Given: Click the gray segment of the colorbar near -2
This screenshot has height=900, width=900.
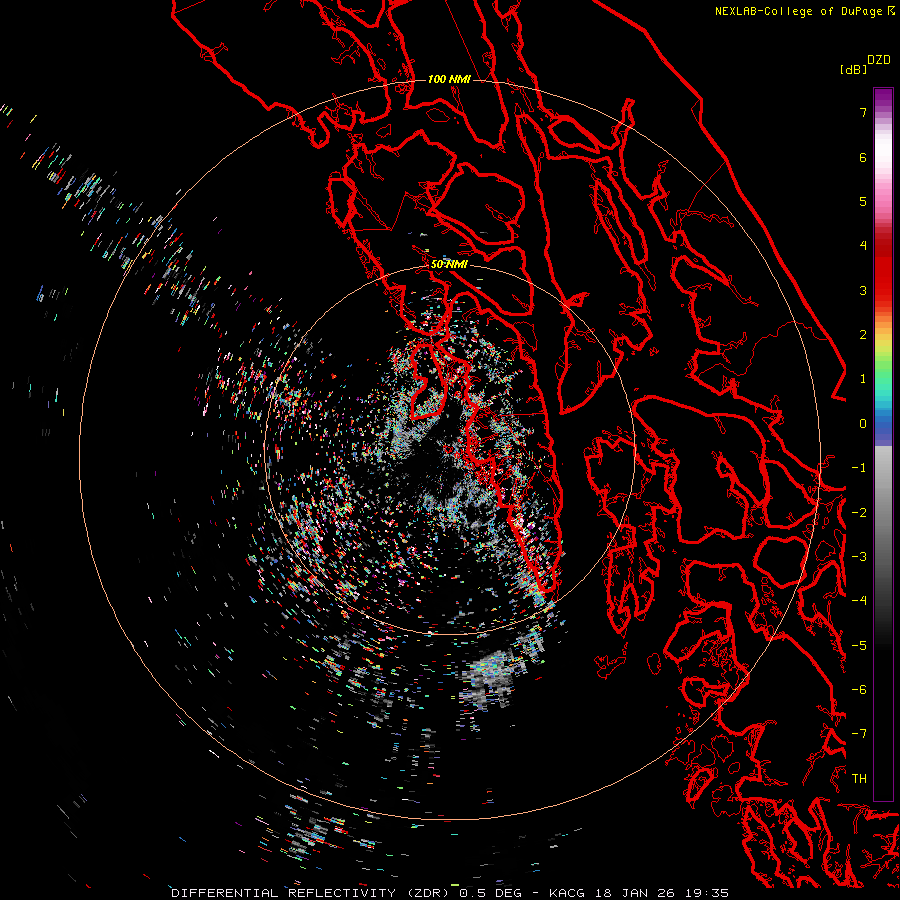Looking at the screenshot, I should 883,513.
